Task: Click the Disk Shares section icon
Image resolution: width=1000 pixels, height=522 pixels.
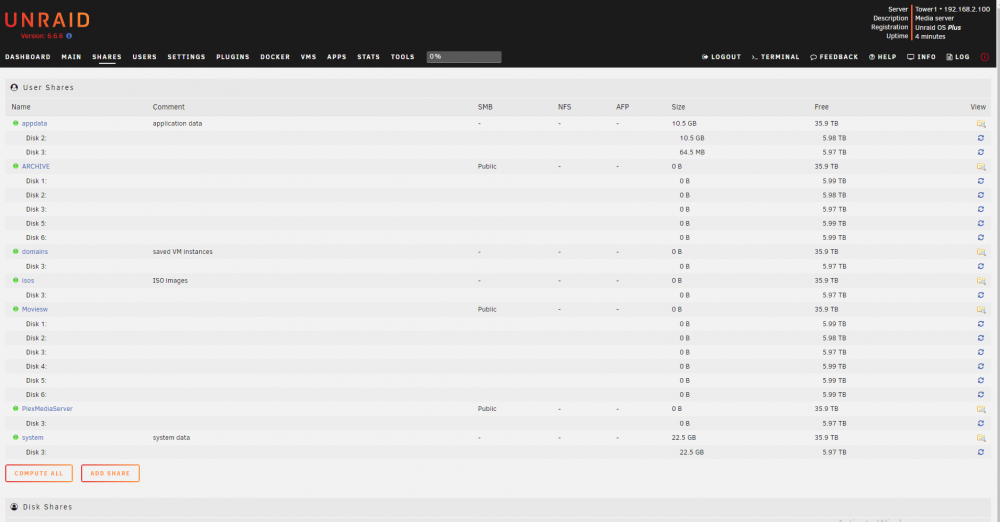Action: click(x=14, y=507)
